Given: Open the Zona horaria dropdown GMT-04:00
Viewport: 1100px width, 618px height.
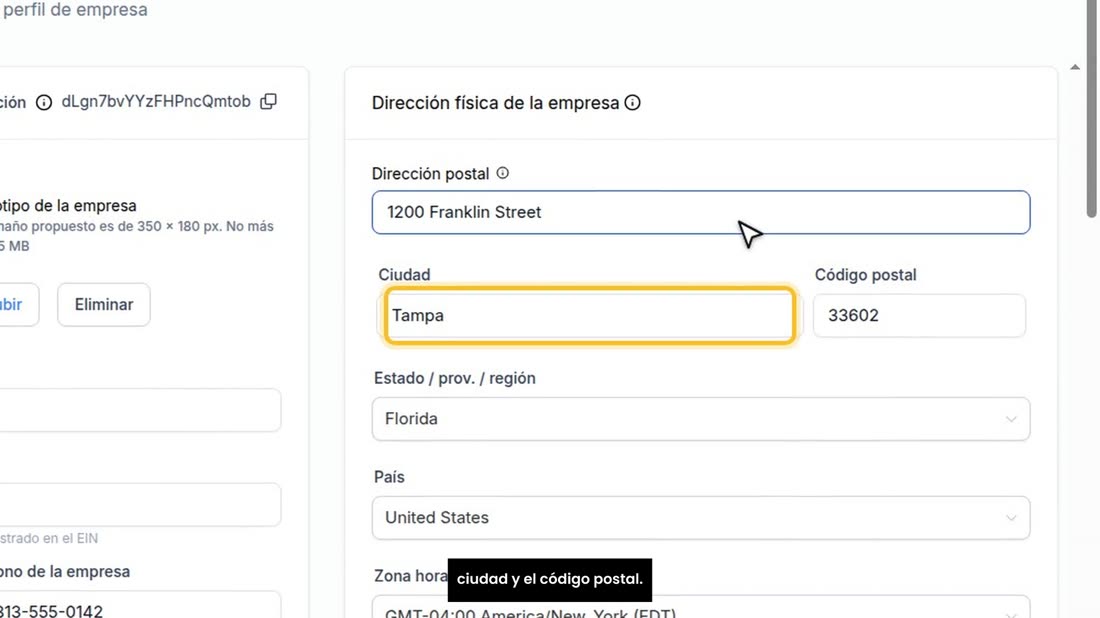Looking at the screenshot, I should point(700,607).
